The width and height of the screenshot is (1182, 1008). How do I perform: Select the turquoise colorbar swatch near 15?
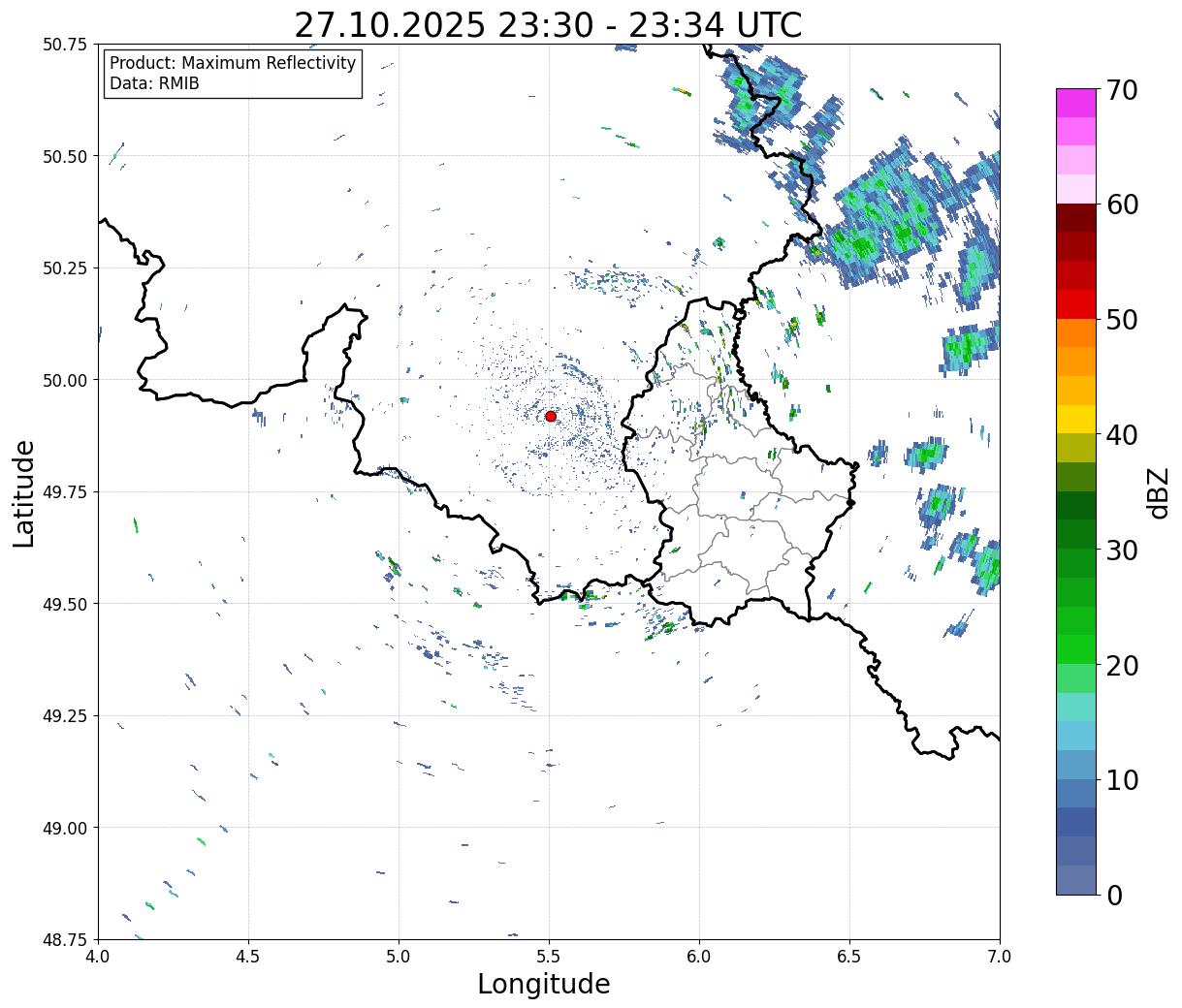pyautogui.click(x=1076, y=707)
